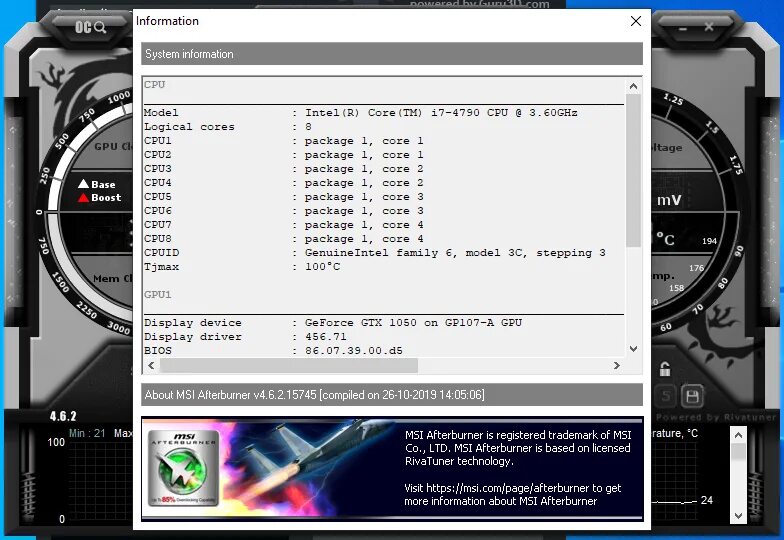Image resolution: width=784 pixels, height=540 pixels.
Task: Select profile slot 5 in Afterburner
Action: pos(666,396)
